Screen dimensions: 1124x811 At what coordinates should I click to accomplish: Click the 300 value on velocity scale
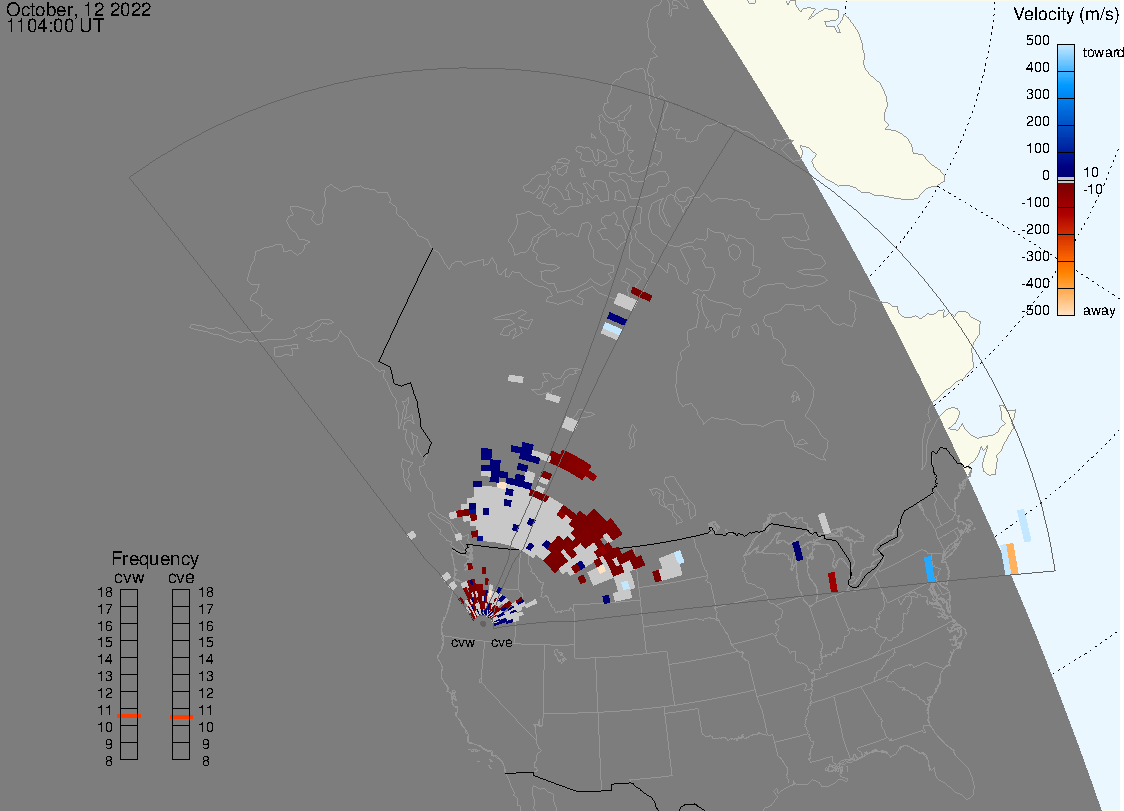point(1037,95)
